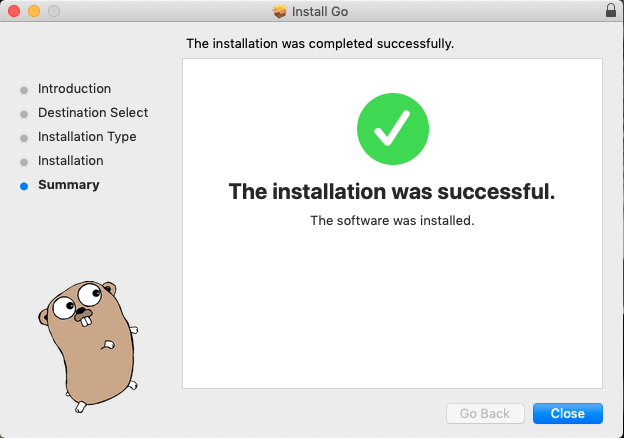Image resolution: width=624 pixels, height=438 pixels.
Task: Click the Install Go window title
Action: [320, 12]
